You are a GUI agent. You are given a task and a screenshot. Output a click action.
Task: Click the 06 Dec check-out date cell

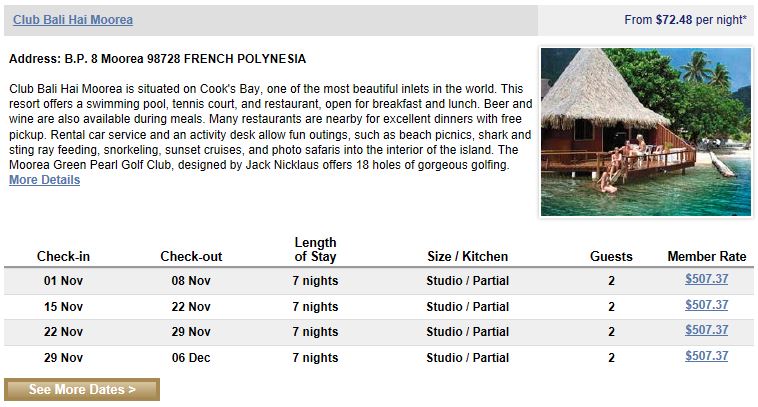pyautogui.click(x=191, y=358)
